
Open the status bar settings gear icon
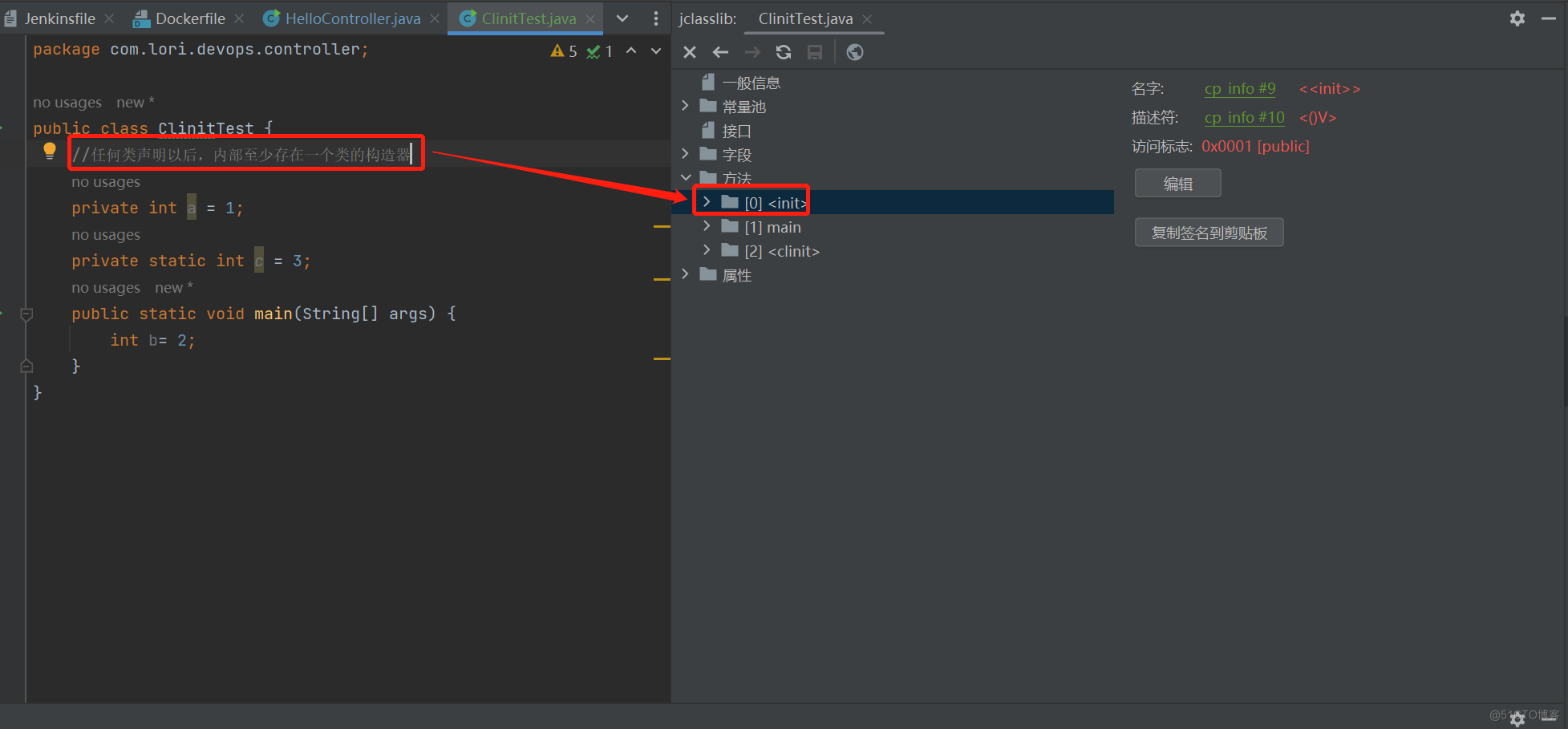pyautogui.click(x=1517, y=719)
